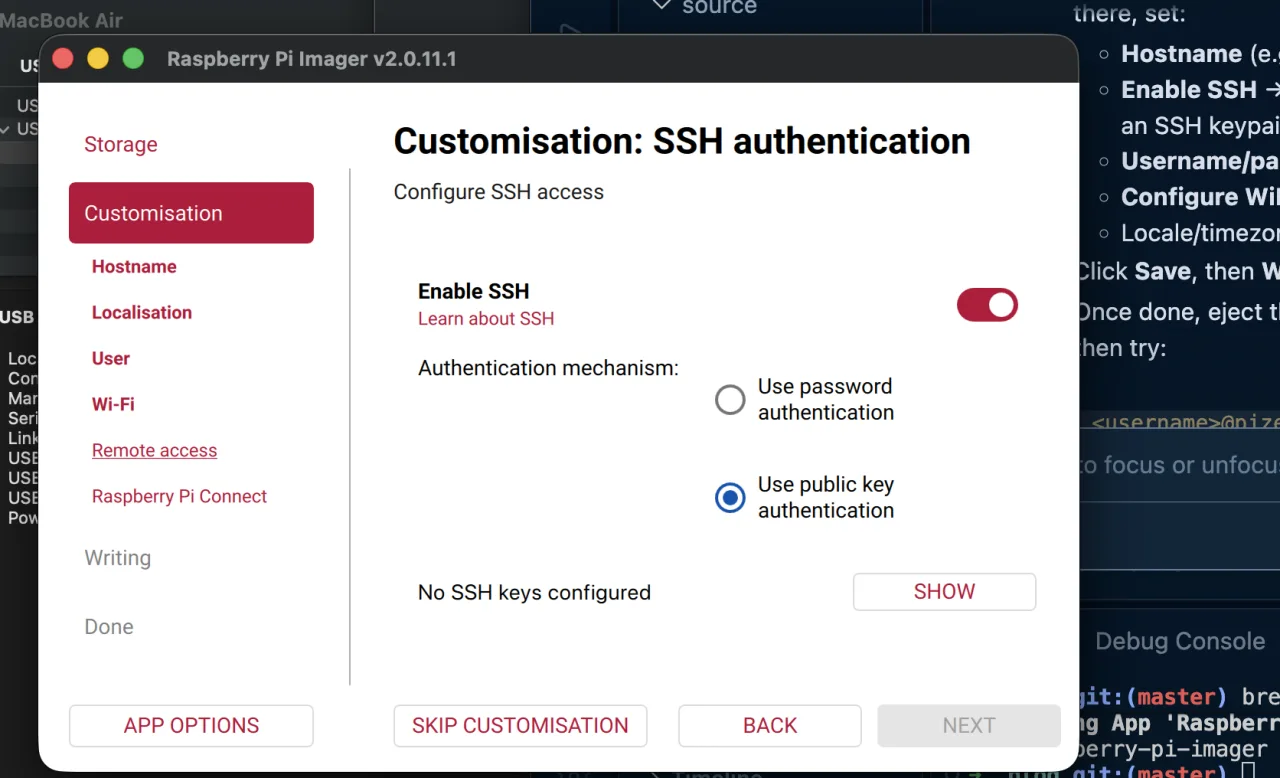Screen dimensions: 1280x778
Task: Click the 'Raspberry Pi Imager v2.0.11.1' title text
Action: 312,59
